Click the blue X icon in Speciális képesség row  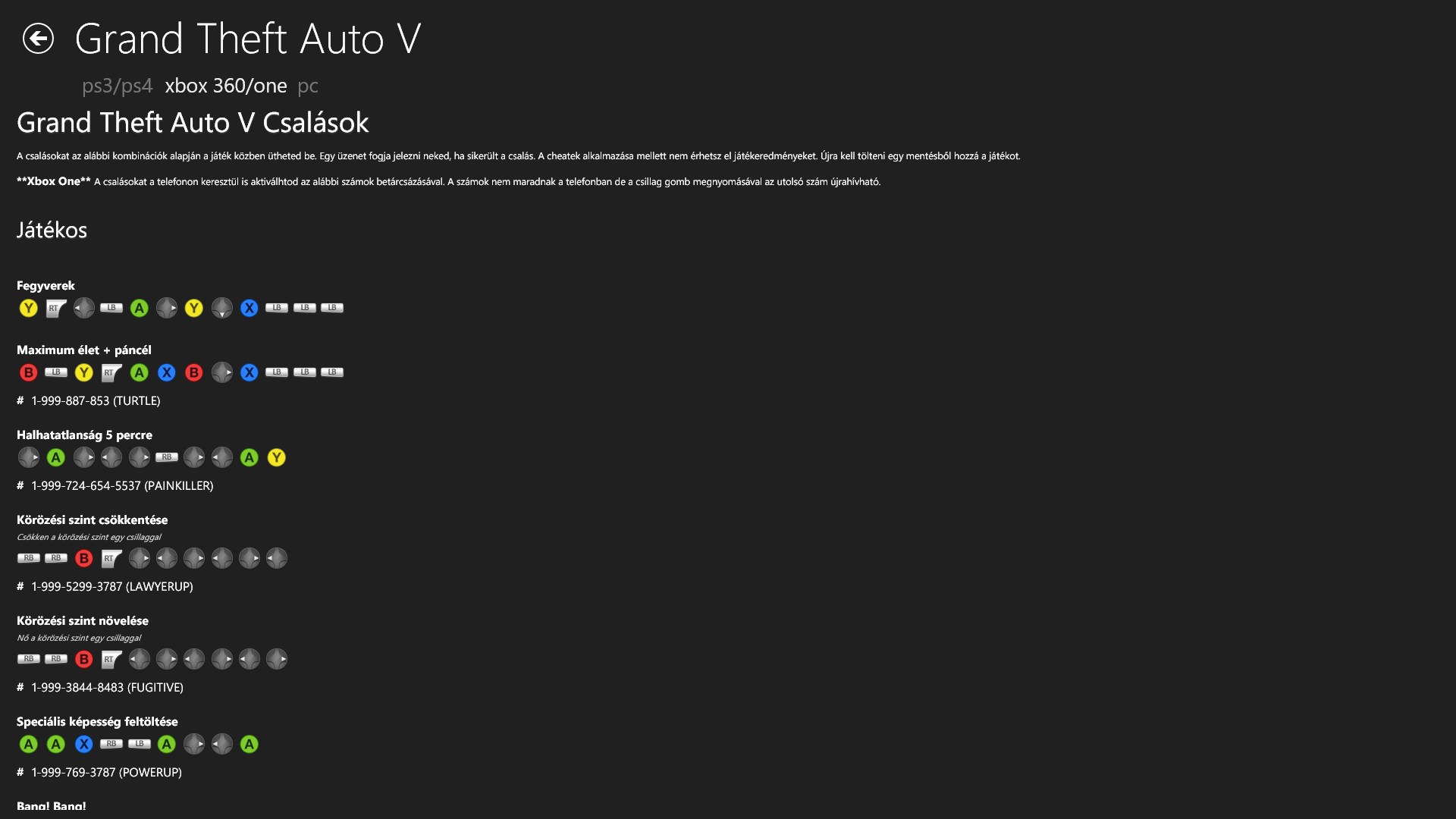click(x=83, y=744)
